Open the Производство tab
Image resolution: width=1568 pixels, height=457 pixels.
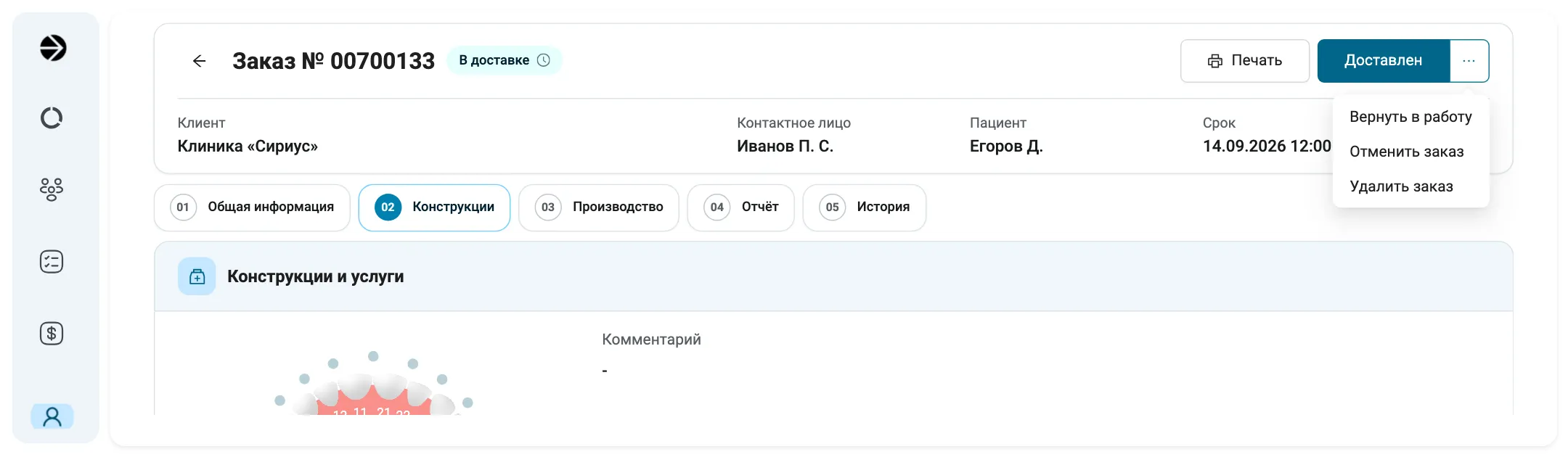point(599,207)
